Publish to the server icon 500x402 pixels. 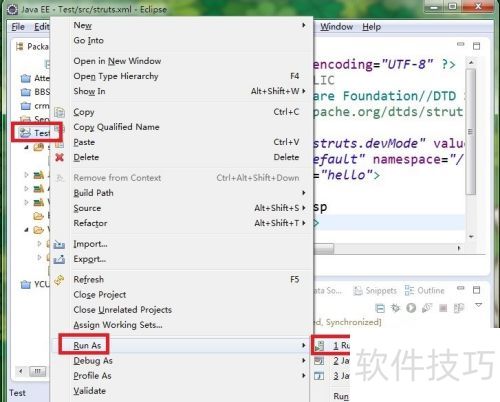coord(459,308)
